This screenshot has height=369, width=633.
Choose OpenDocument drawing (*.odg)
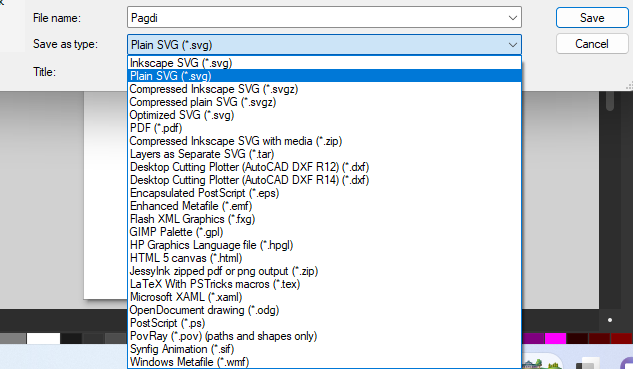[x=324, y=310]
